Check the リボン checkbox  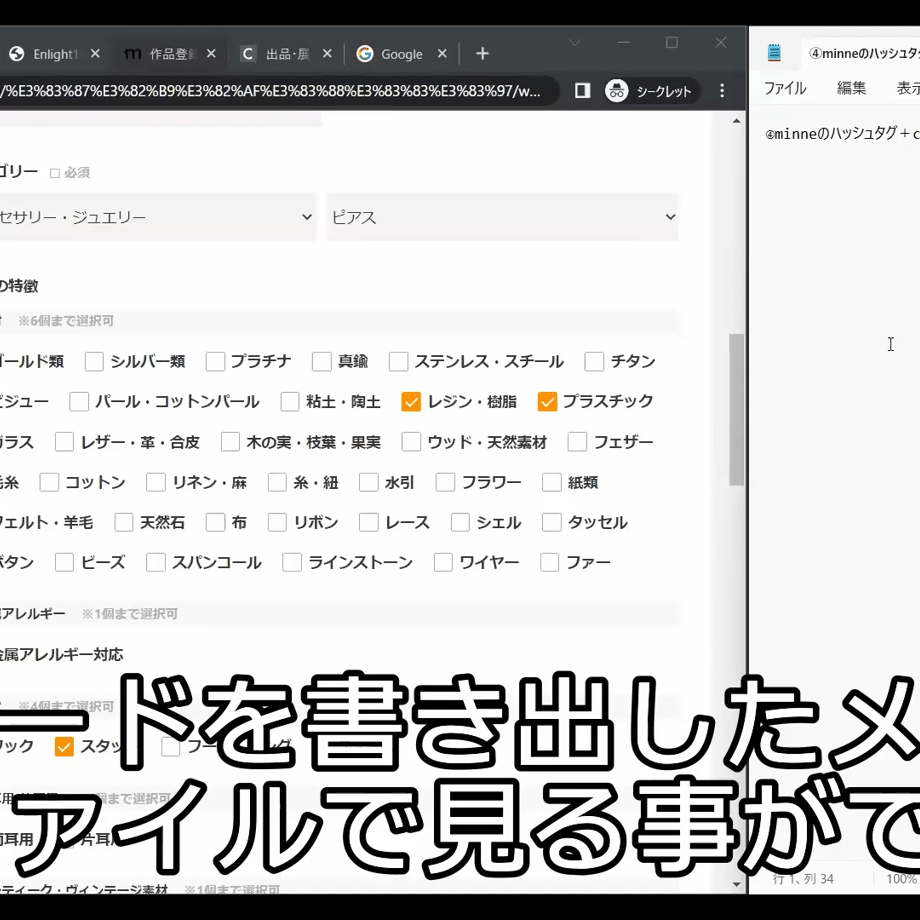pyautogui.click(x=277, y=522)
